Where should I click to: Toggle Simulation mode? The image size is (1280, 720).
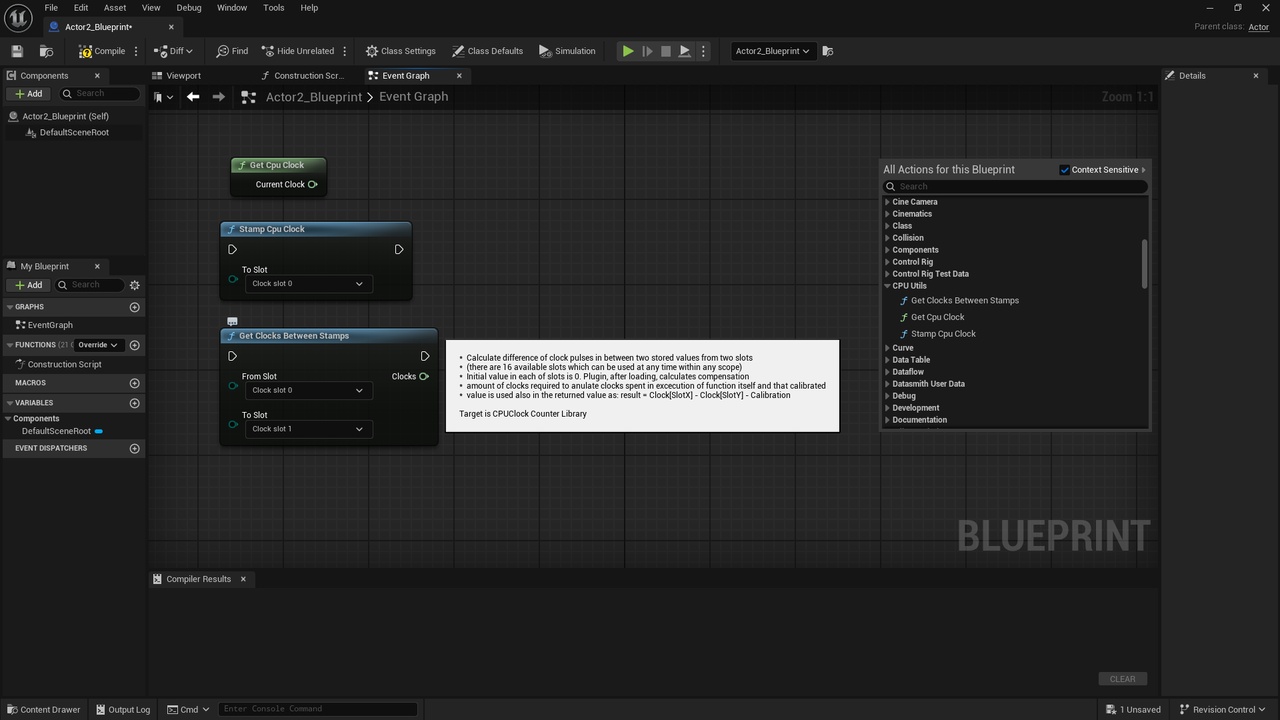[x=567, y=51]
